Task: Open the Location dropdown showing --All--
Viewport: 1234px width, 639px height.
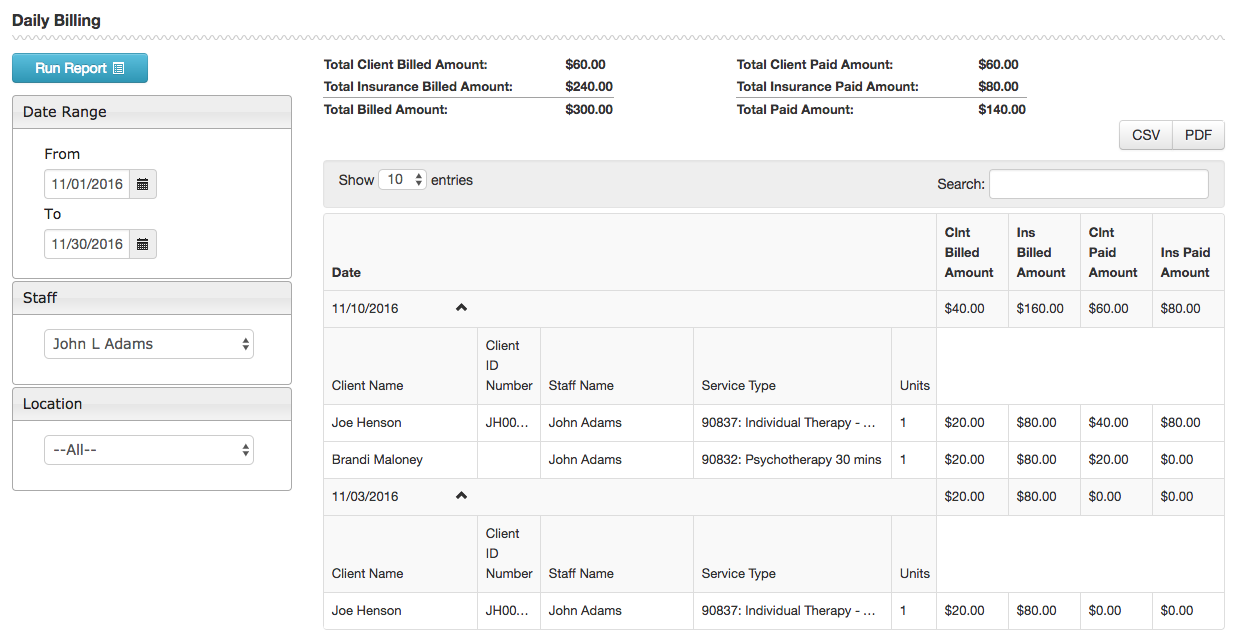Action: pos(149,450)
